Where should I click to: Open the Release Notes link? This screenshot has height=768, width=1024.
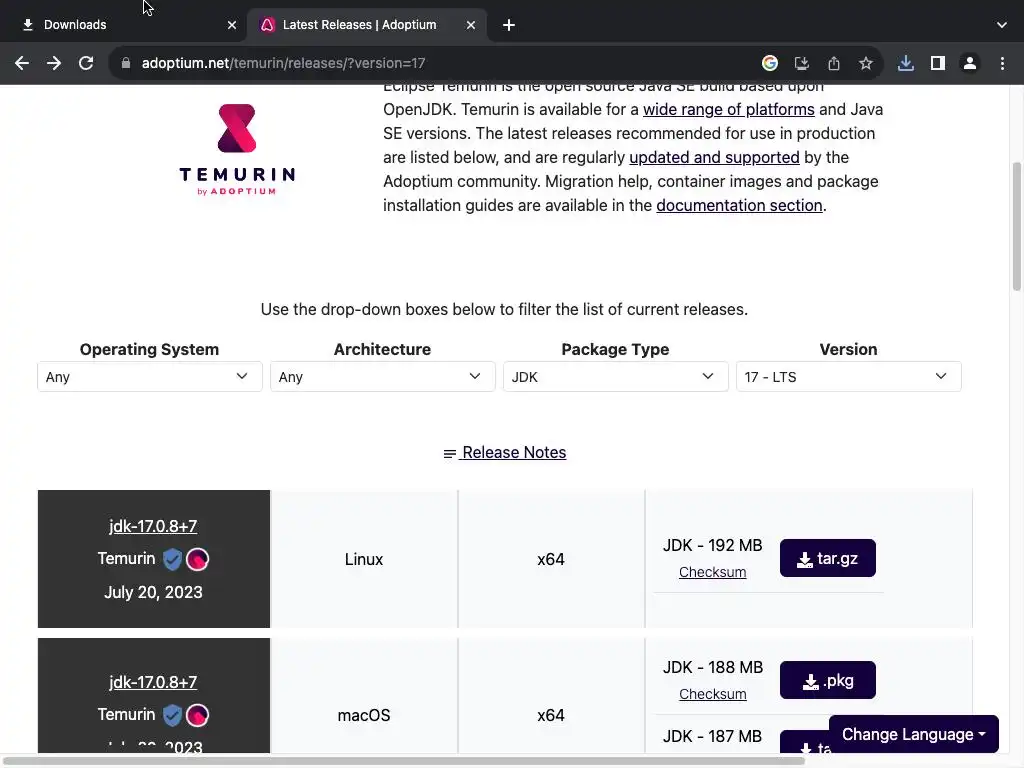505,453
